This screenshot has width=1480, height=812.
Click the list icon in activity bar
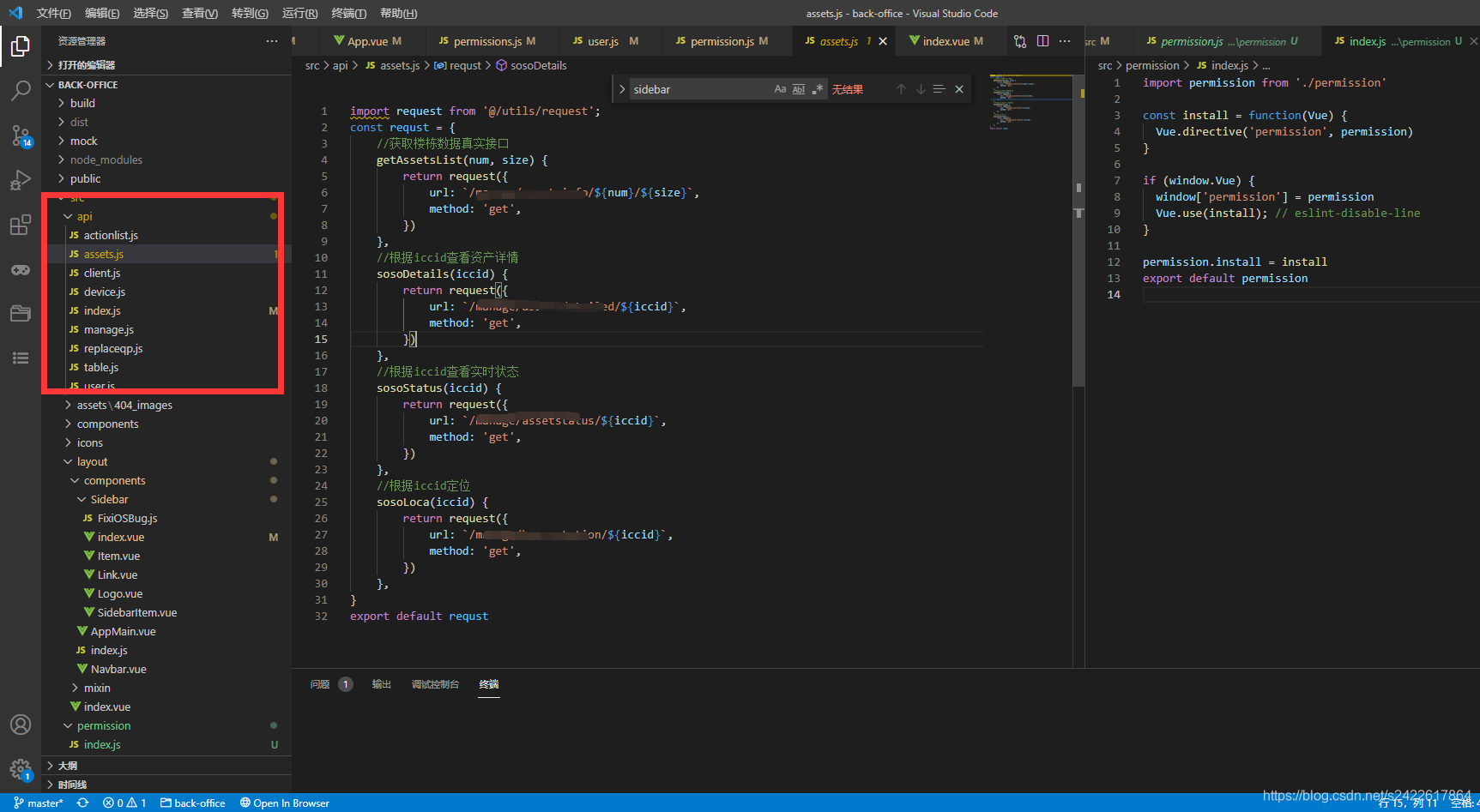click(x=21, y=358)
